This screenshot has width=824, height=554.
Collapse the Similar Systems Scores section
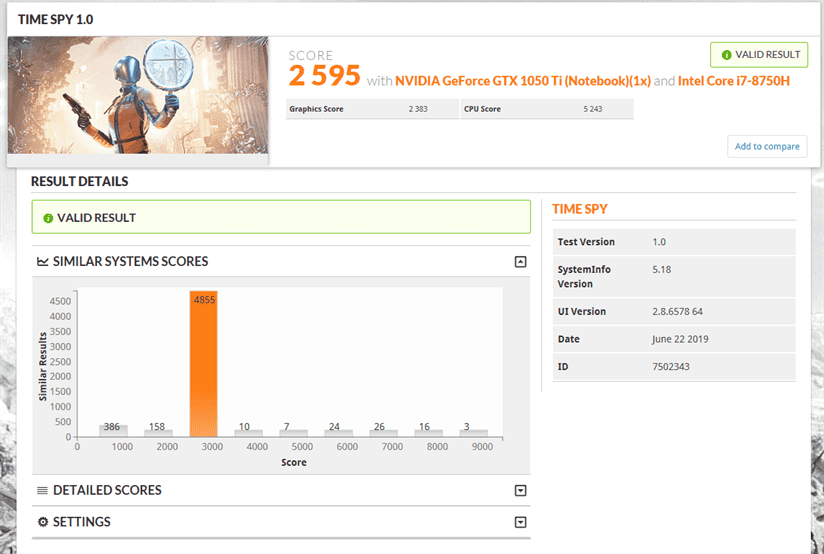pos(520,262)
